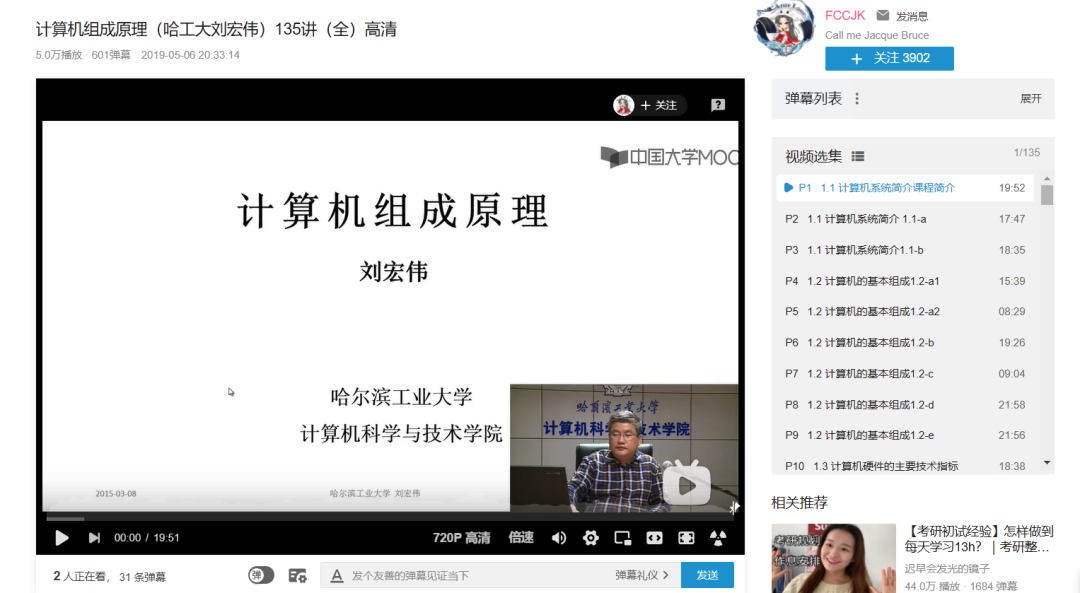Viewport: 1080px width, 593px height.
Task: Open 倍速 playback speed menu
Action: coord(521,538)
